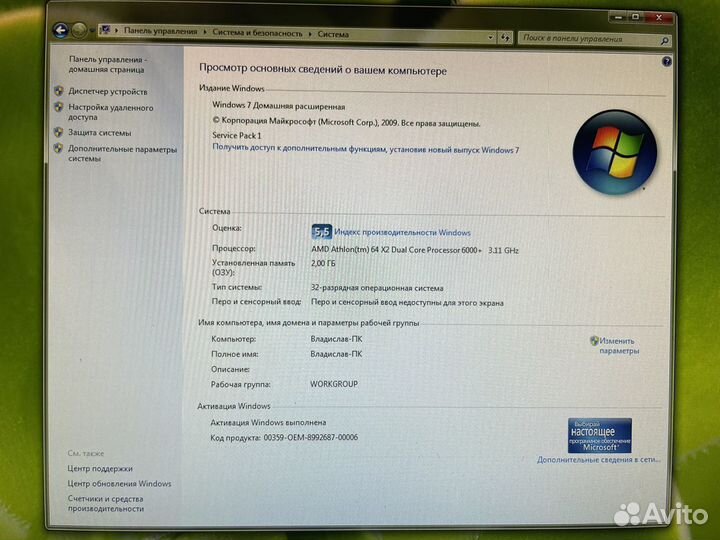720x540 pixels.
Task: Minimize the System window
Action: pos(618,17)
